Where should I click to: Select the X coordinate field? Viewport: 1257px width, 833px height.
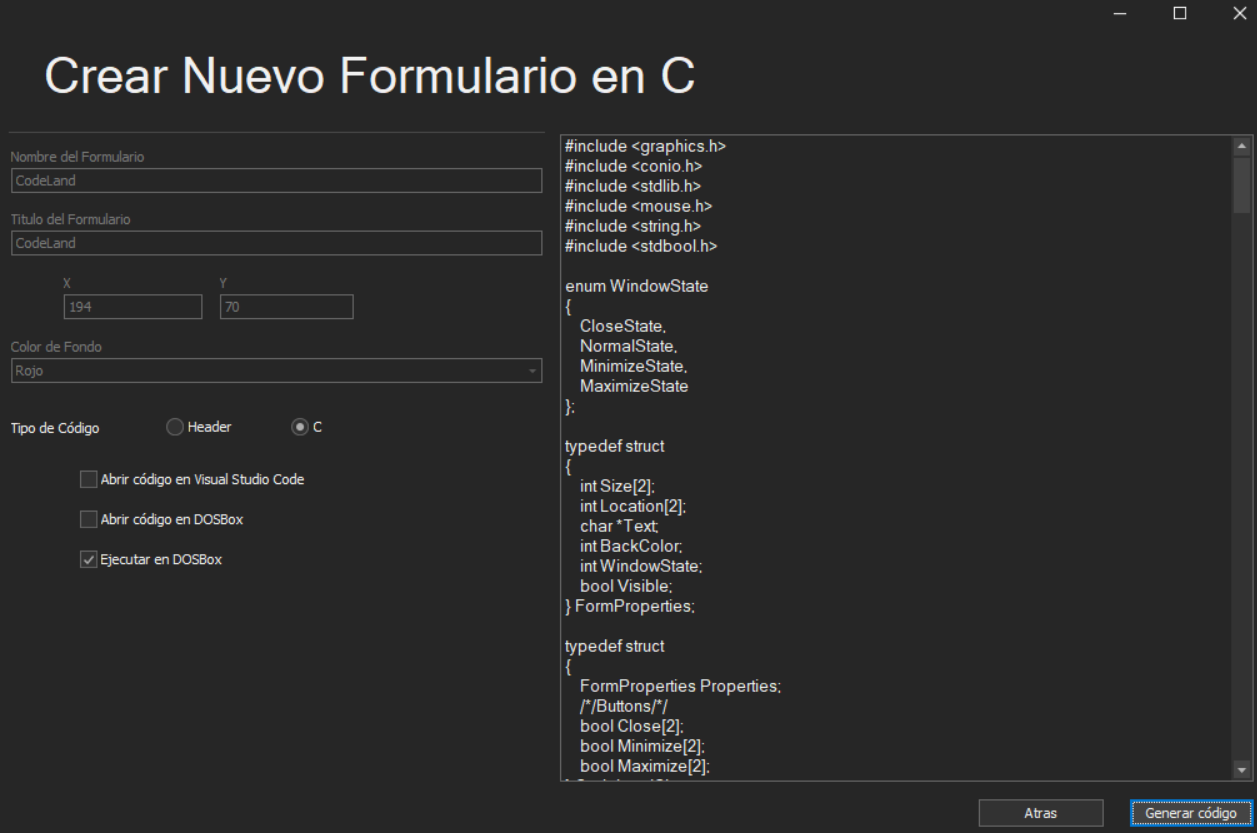135,307
